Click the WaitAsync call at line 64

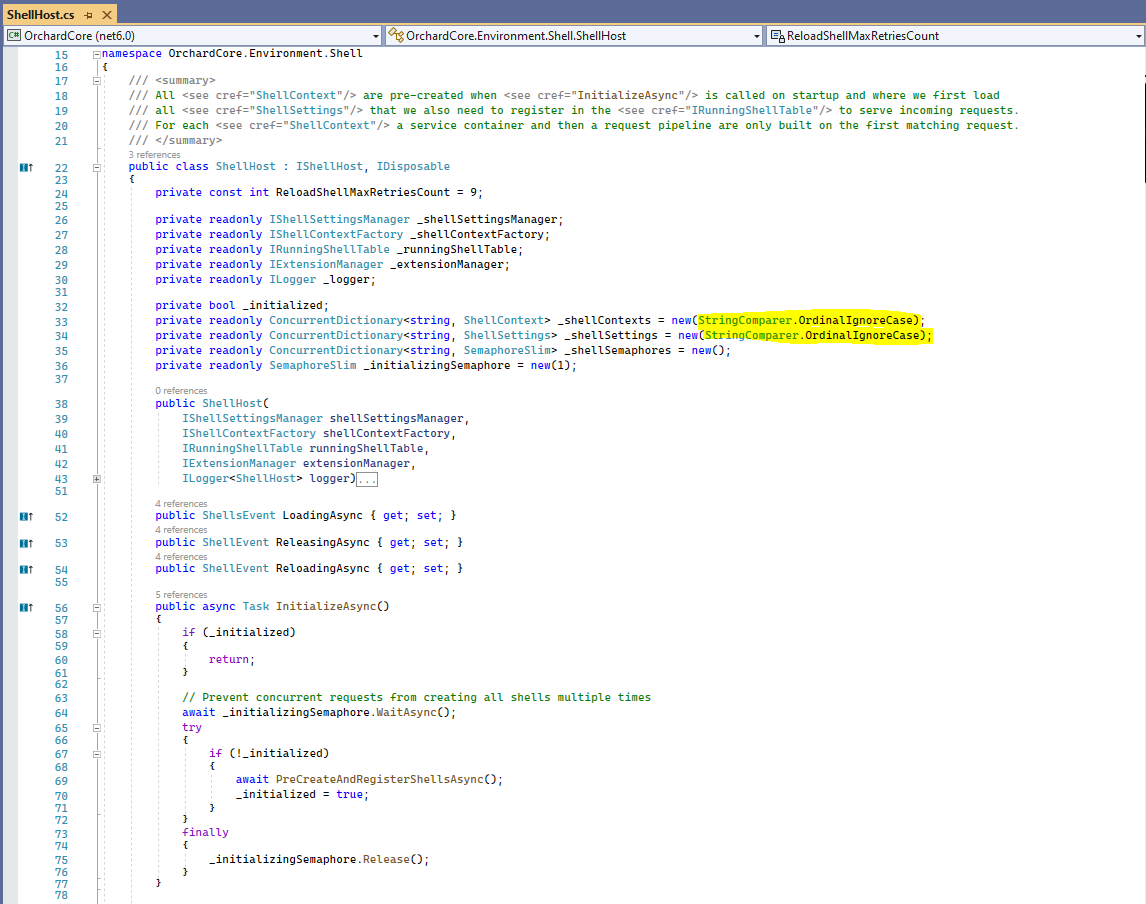(x=406, y=712)
